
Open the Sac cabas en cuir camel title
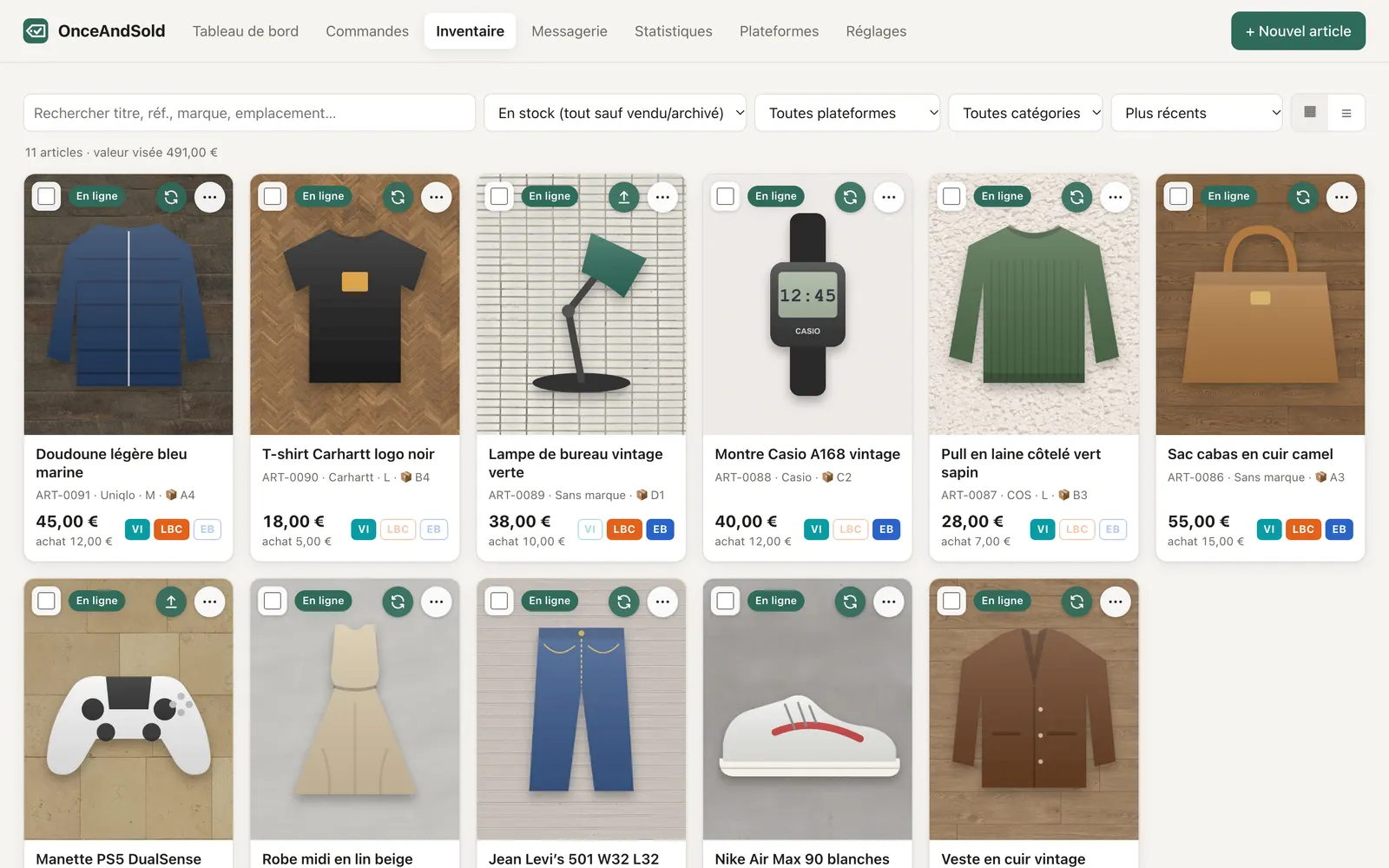[1250, 454]
